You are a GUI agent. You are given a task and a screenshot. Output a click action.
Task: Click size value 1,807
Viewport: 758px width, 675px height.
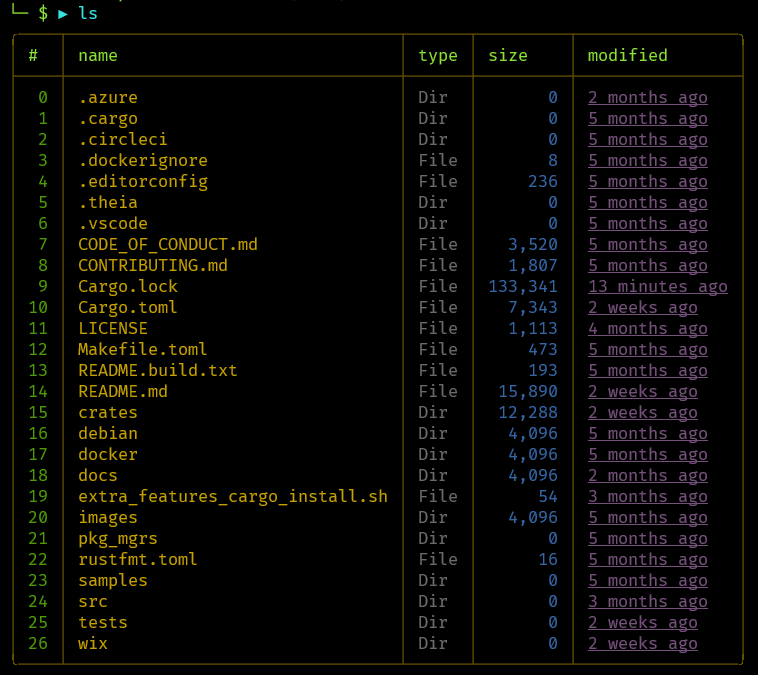533,265
